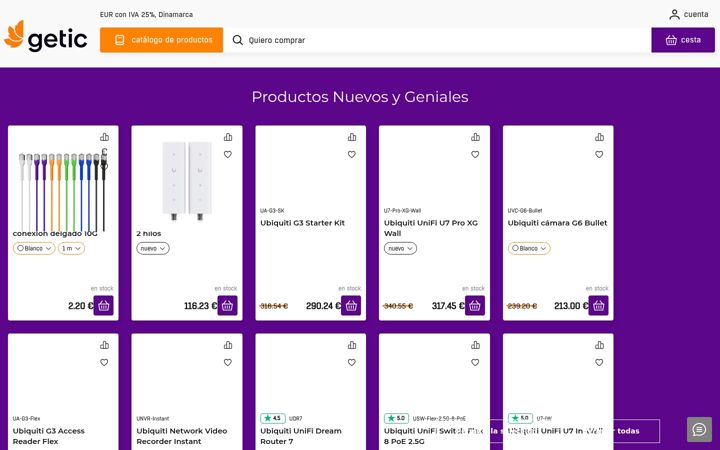Compare Ubiquiti G3 Access Reader Flex
This screenshot has width=720, height=450.
[x=105, y=345]
